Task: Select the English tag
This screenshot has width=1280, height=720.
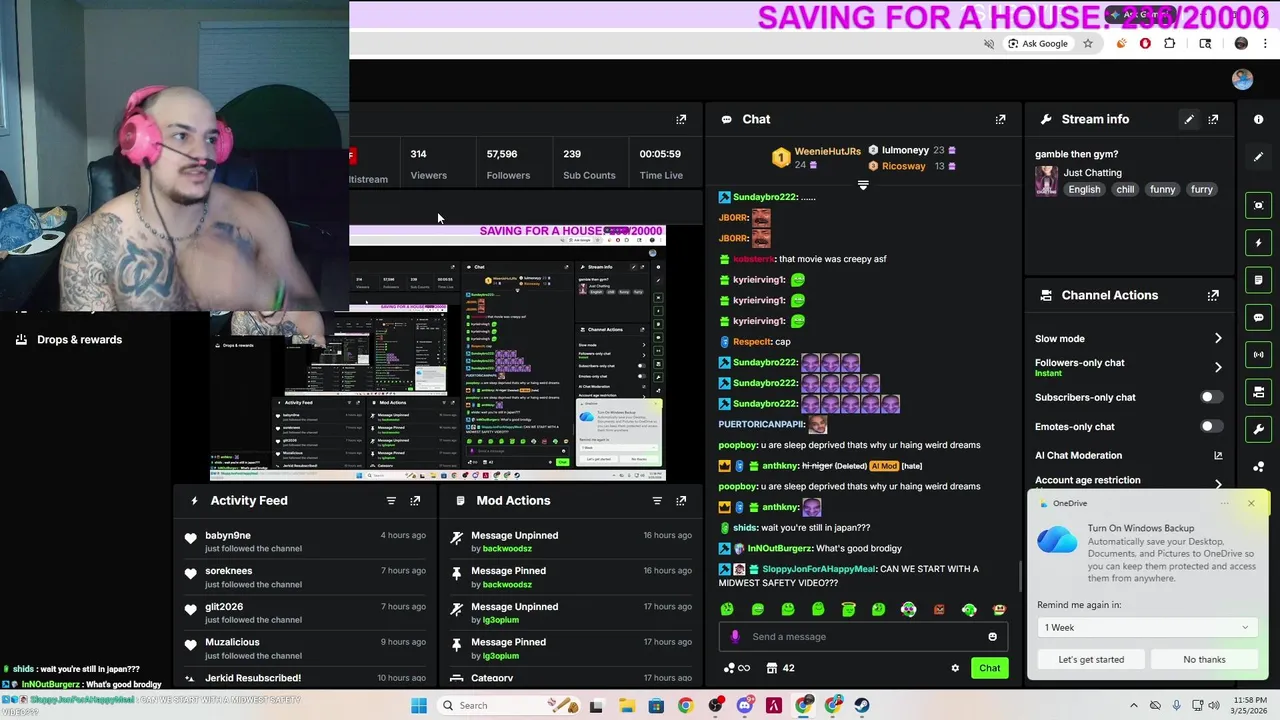Action: click(1084, 189)
